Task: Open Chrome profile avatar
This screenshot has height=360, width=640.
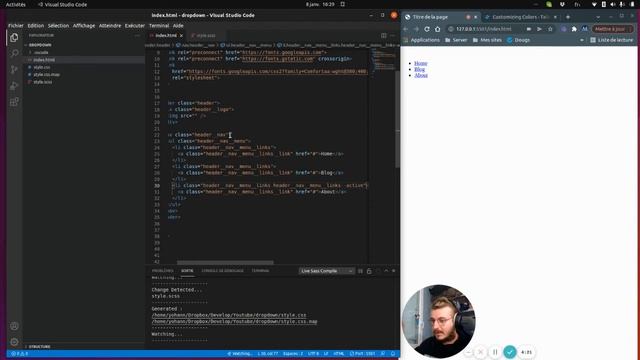Action: tap(584, 29)
